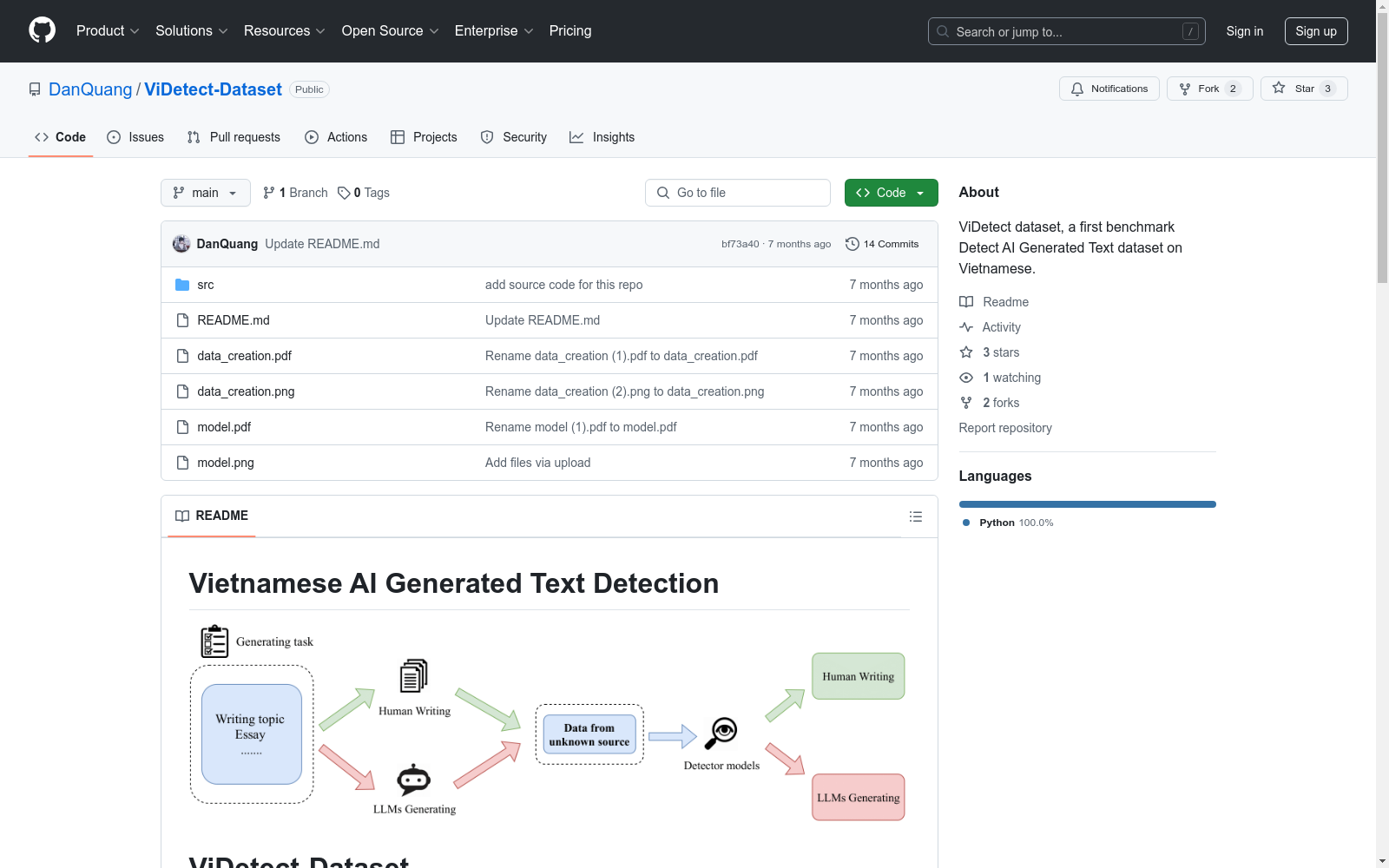Switch to the Actions tab
This screenshot has height=868, width=1389.
click(336, 137)
